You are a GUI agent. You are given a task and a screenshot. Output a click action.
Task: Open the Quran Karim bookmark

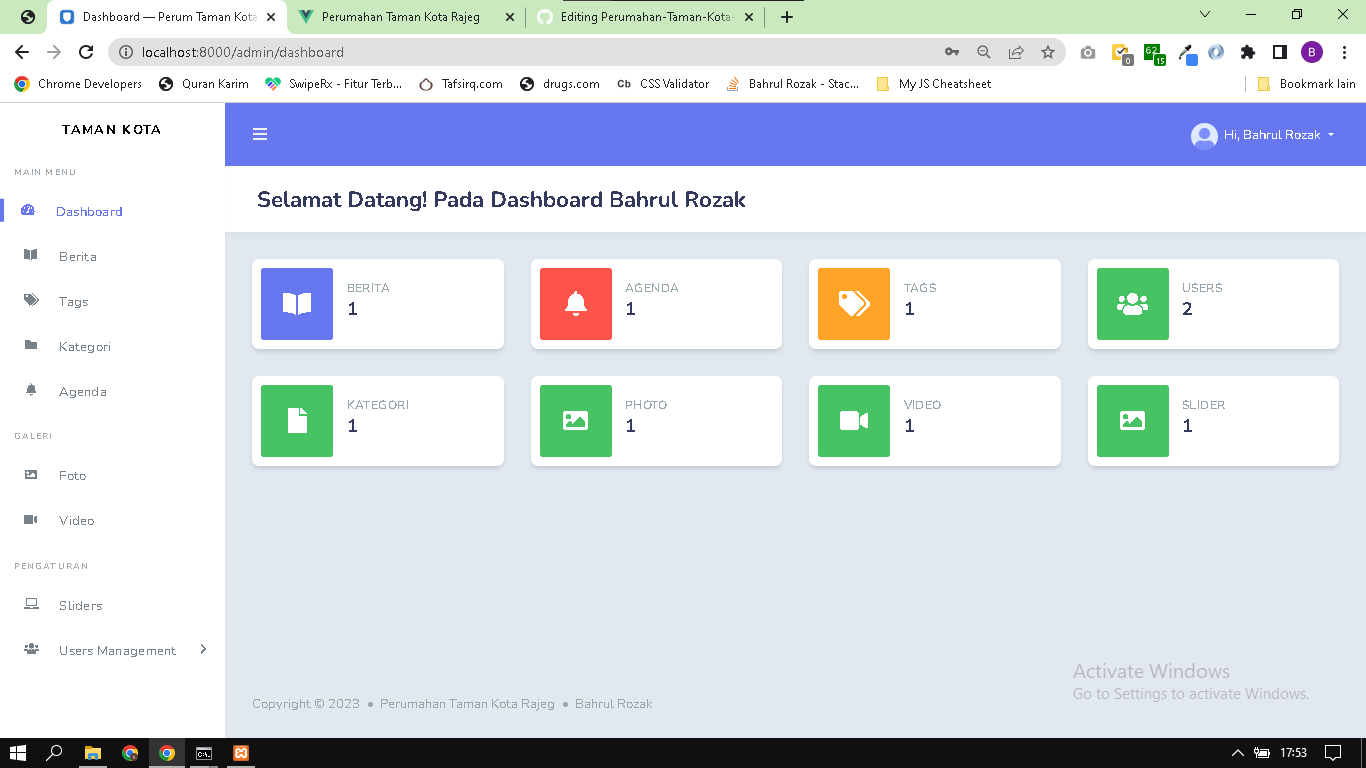click(204, 84)
